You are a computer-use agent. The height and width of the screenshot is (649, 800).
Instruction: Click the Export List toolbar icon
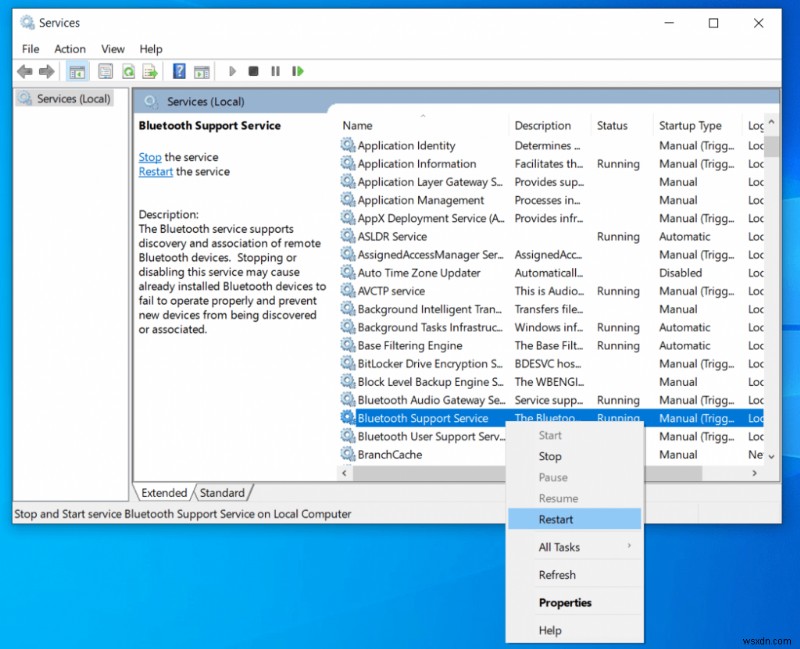(x=150, y=71)
